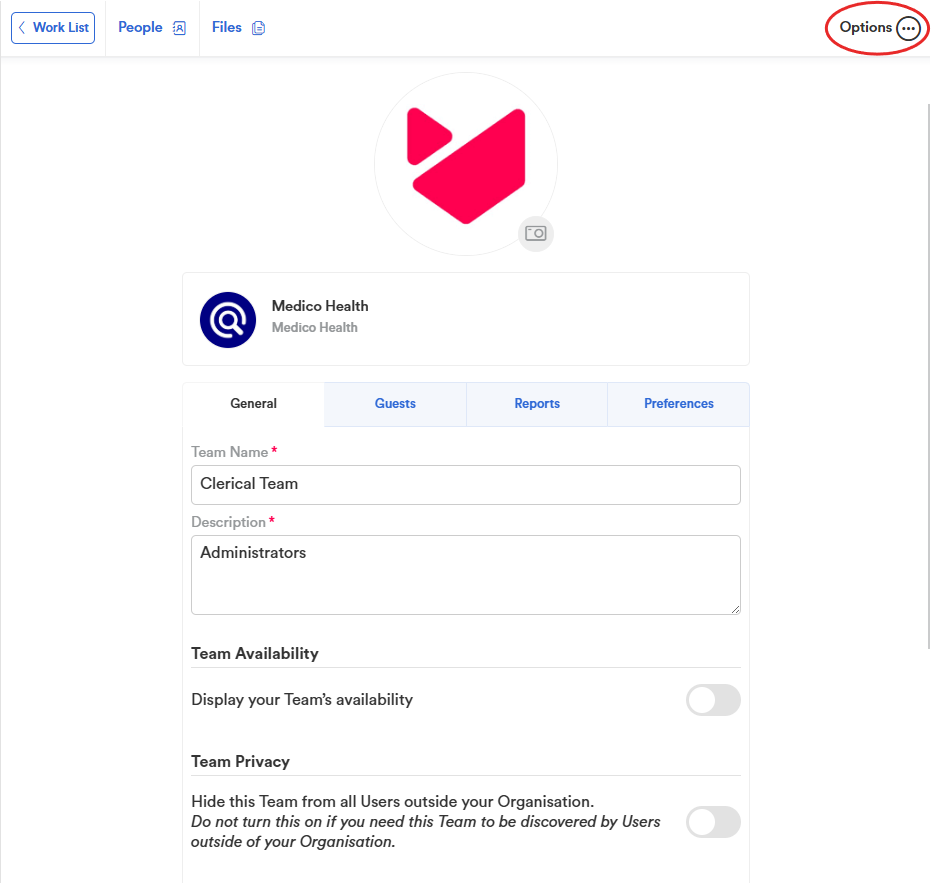
Task: Open the Options ellipsis menu icon
Action: click(908, 28)
